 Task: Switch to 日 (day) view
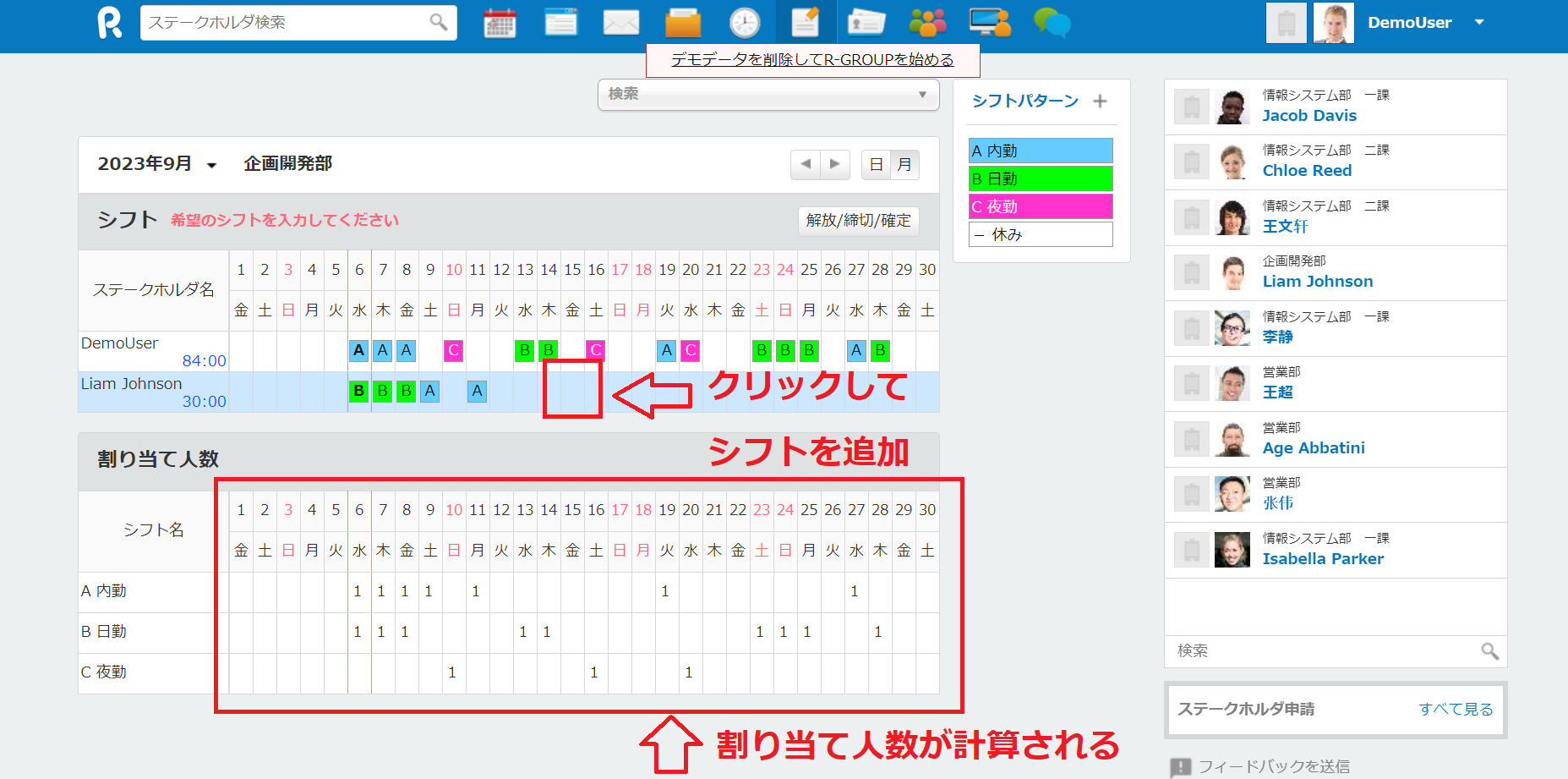(876, 164)
